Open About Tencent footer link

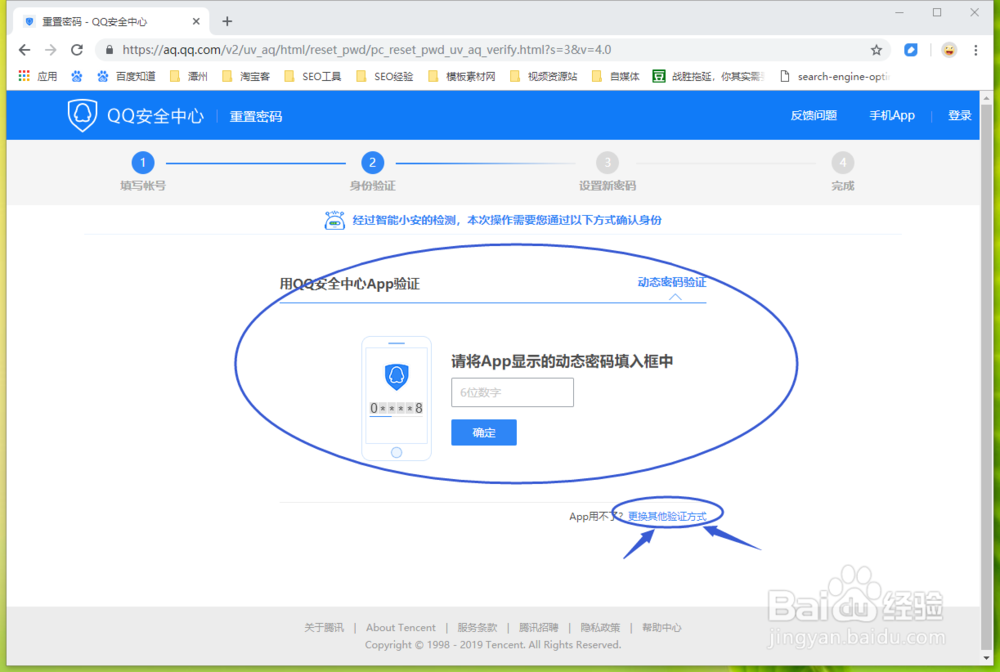point(401,627)
